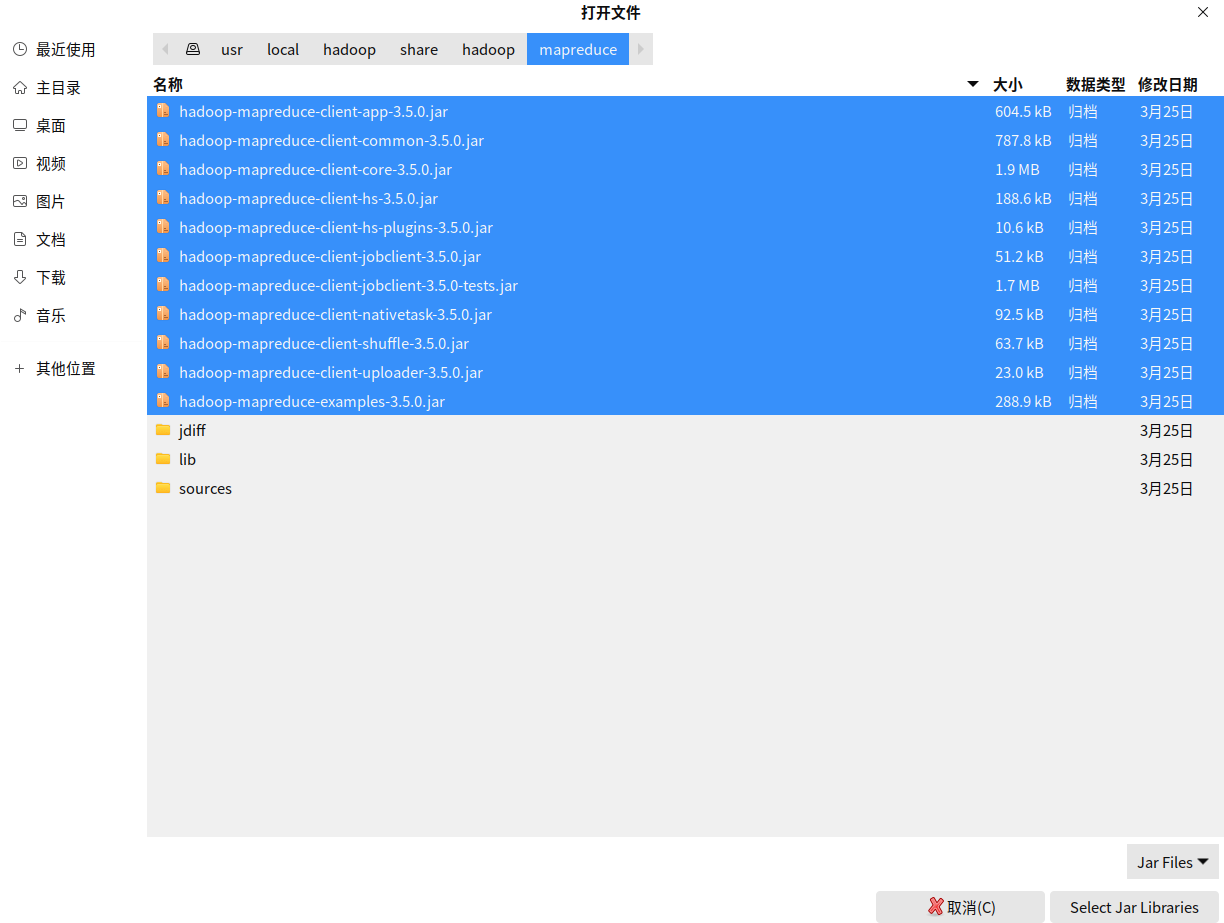Go to the local path segment
1224x923 pixels.
pyautogui.click(x=283, y=49)
